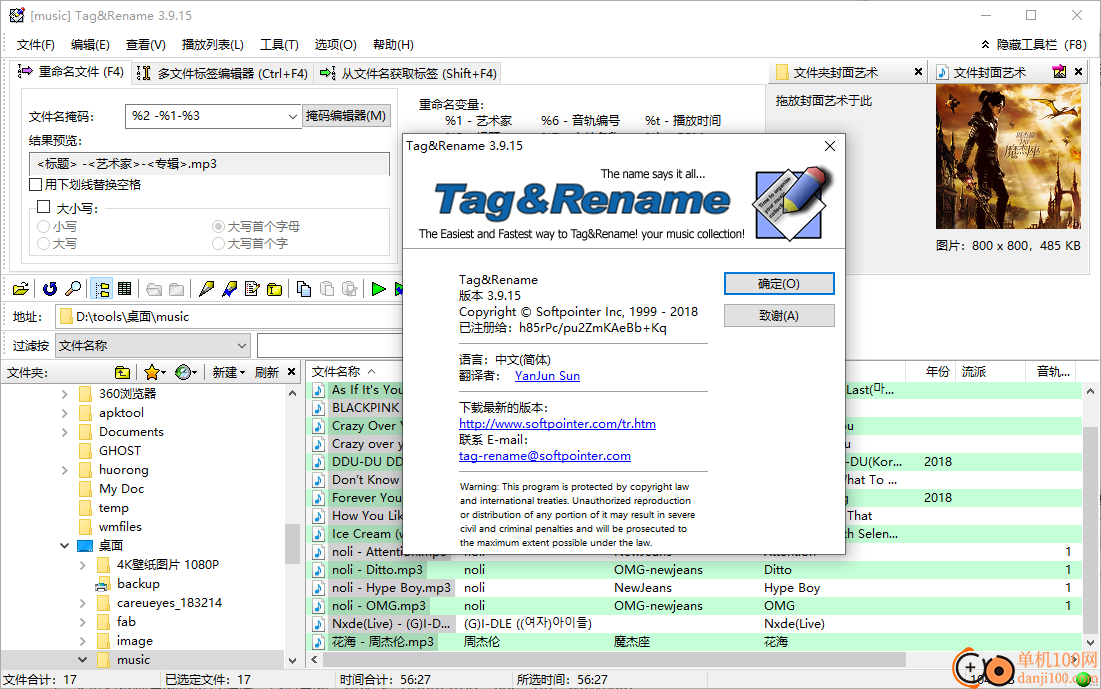This screenshot has height=689, width=1101.
Task: Collapse the 桌面 tree node
Action: 65,546
